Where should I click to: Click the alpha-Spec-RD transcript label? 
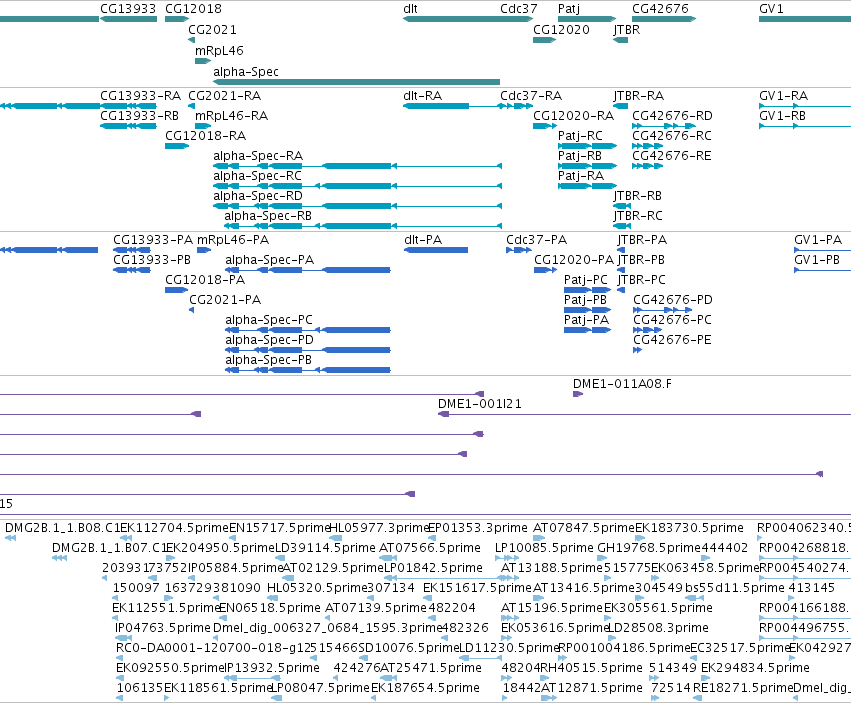tap(258, 196)
